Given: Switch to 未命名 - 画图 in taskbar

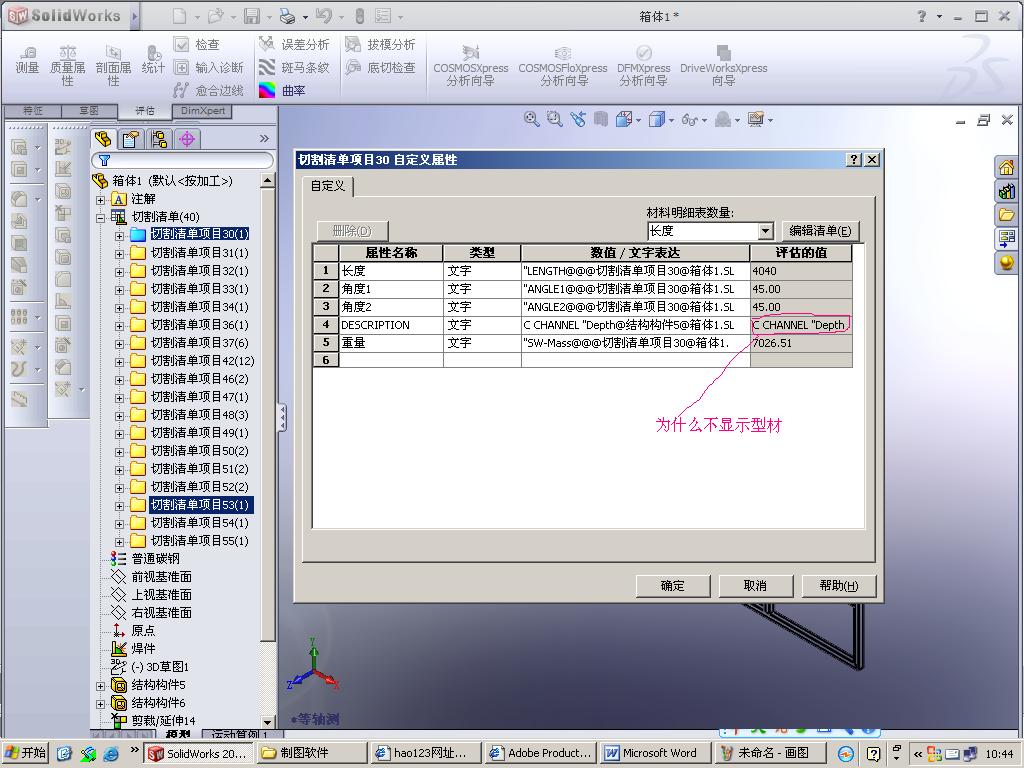Looking at the screenshot, I should click(772, 753).
